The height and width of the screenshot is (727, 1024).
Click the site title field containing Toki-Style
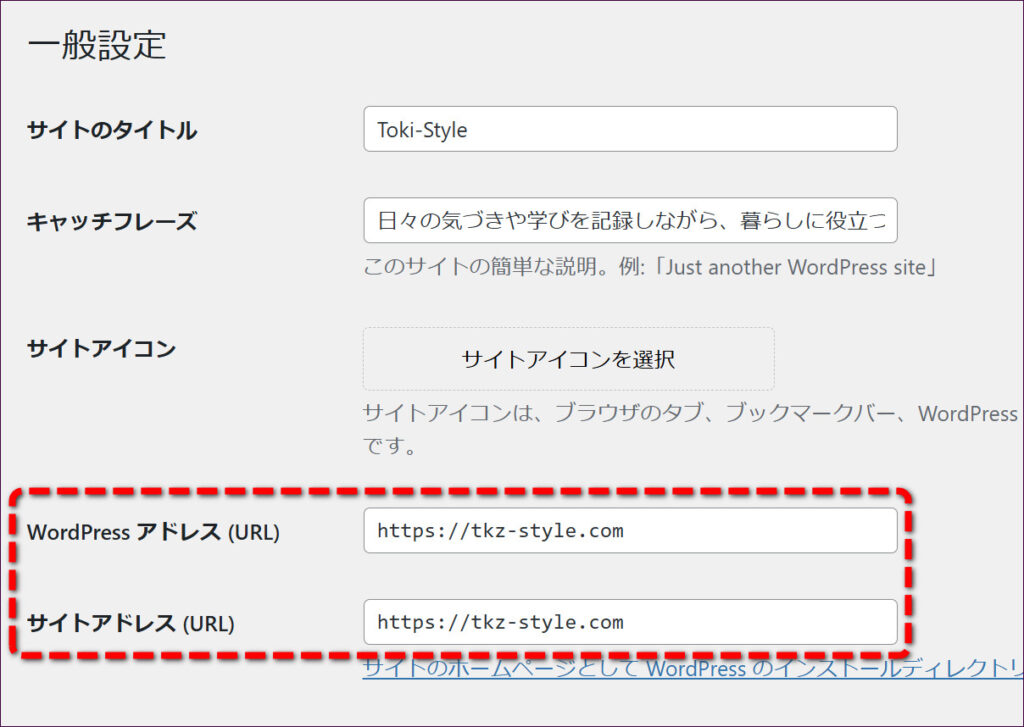click(630, 130)
